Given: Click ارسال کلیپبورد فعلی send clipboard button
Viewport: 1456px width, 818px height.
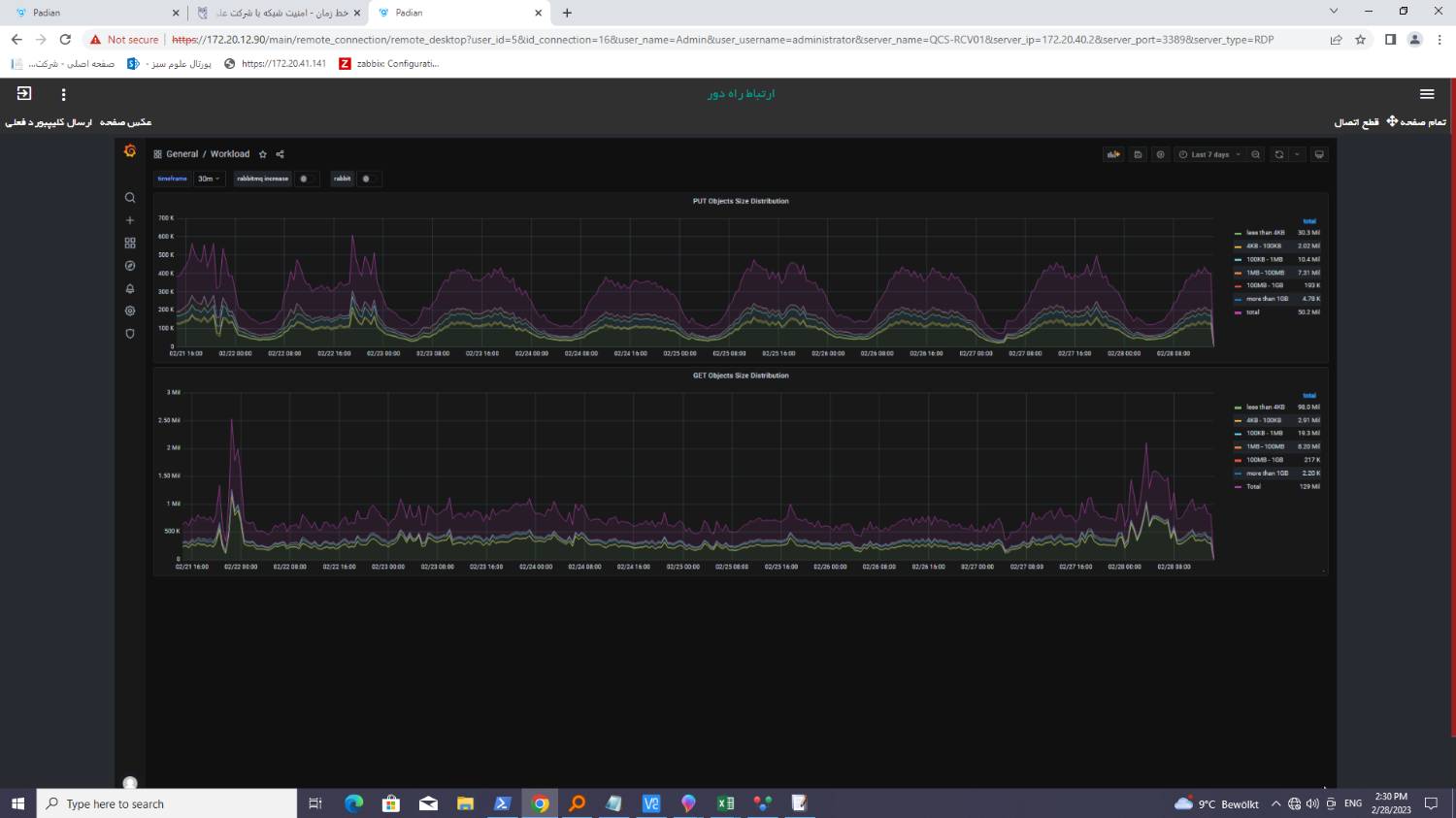Looking at the screenshot, I should pos(49,122).
